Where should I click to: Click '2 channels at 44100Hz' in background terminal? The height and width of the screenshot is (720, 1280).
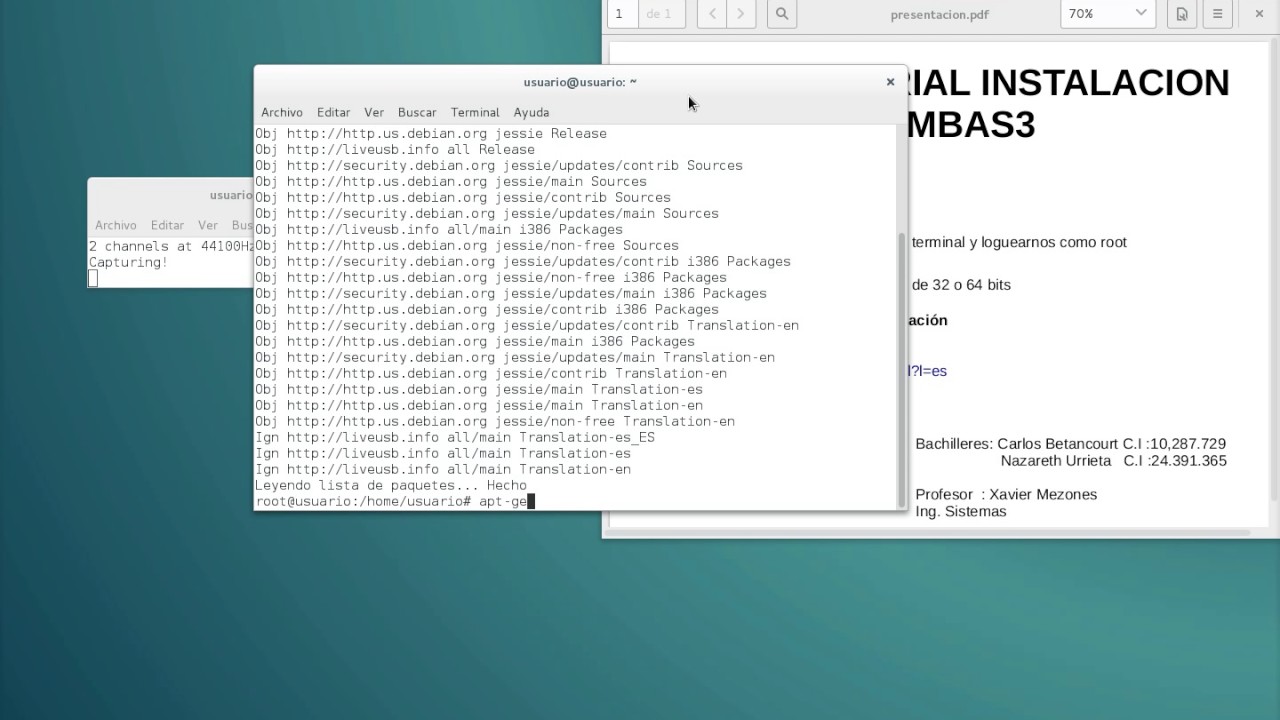(171, 246)
